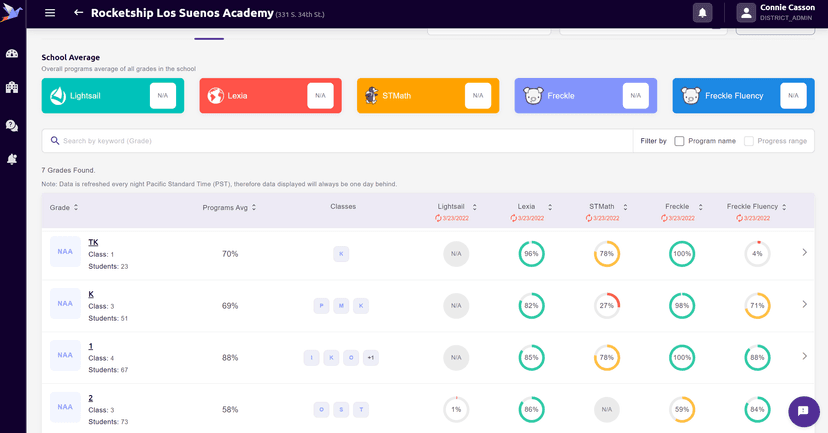Screen dimensions: 828x433
Task: Enable the Progress range filter checkbox
Action: (748, 141)
